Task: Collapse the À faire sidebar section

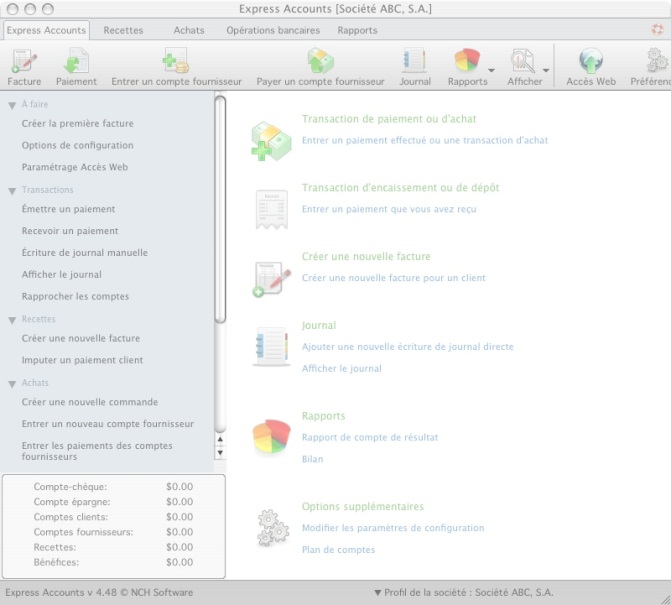Action: tap(12, 104)
